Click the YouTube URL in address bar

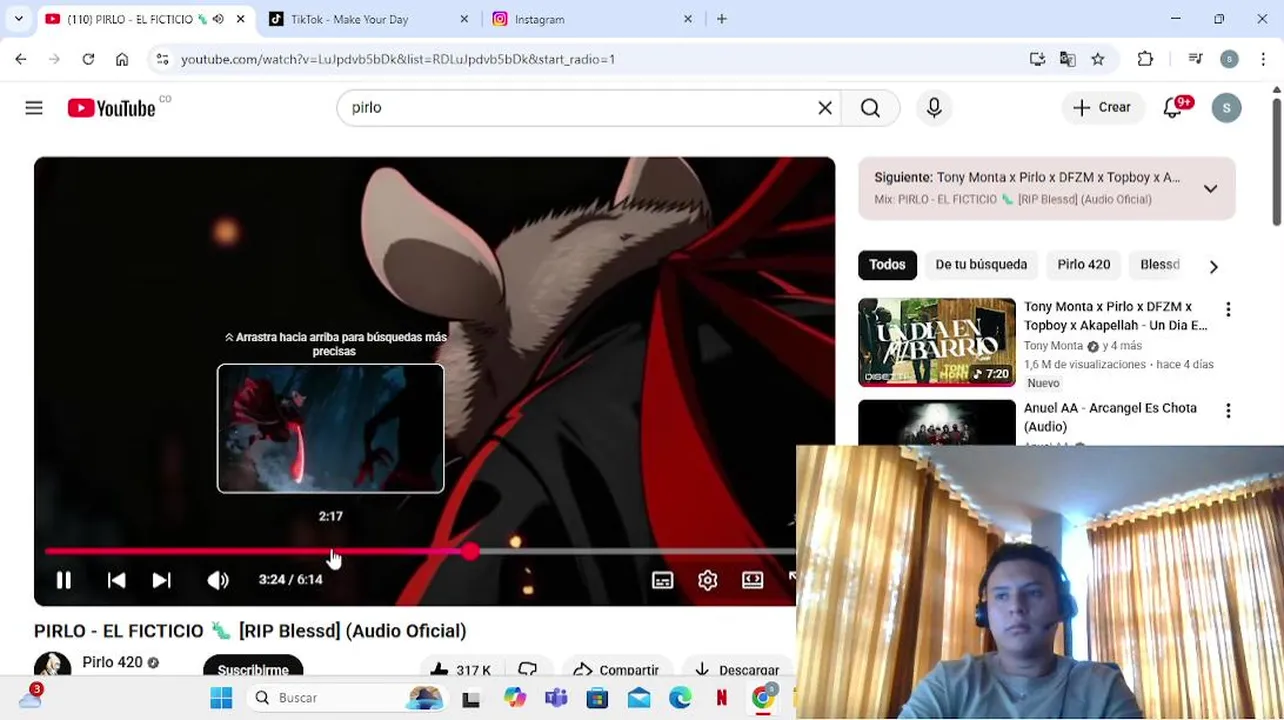click(398, 60)
